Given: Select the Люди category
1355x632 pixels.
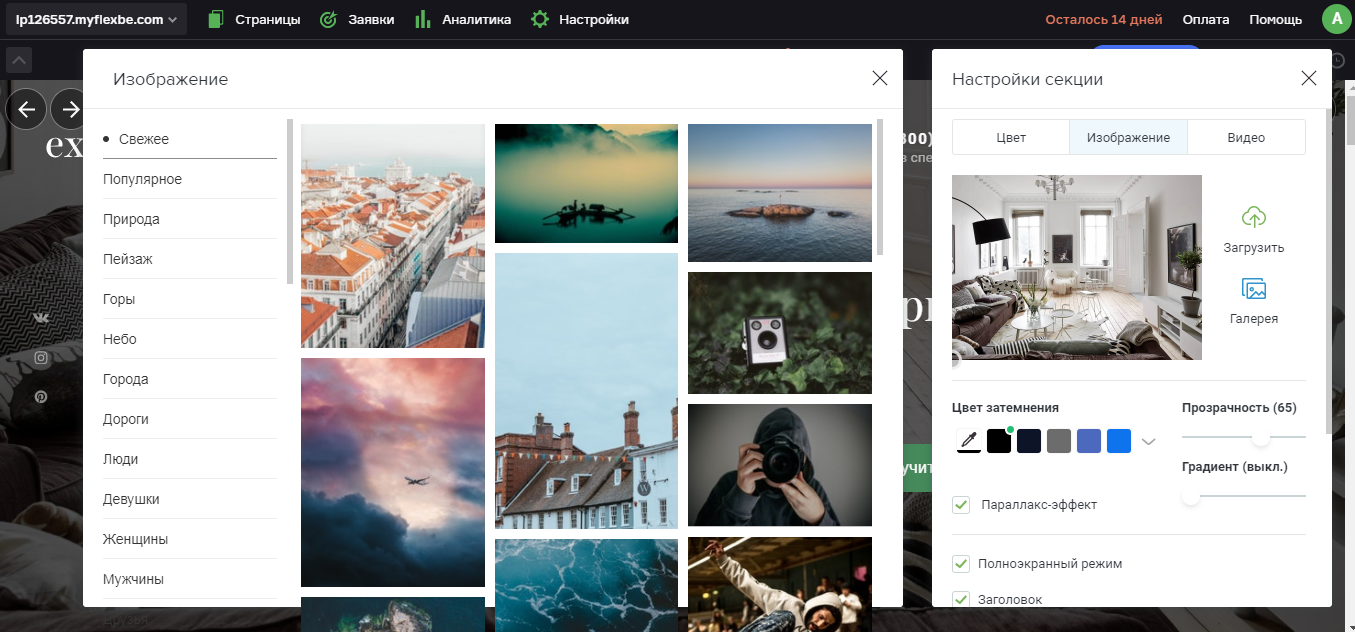Looking at the screenshot, I should (190, 459).
